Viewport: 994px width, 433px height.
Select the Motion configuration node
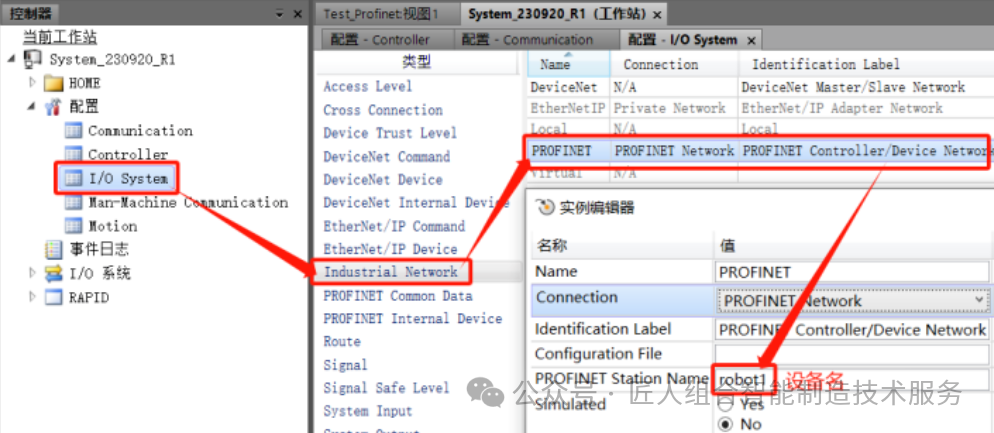(112, 227)
